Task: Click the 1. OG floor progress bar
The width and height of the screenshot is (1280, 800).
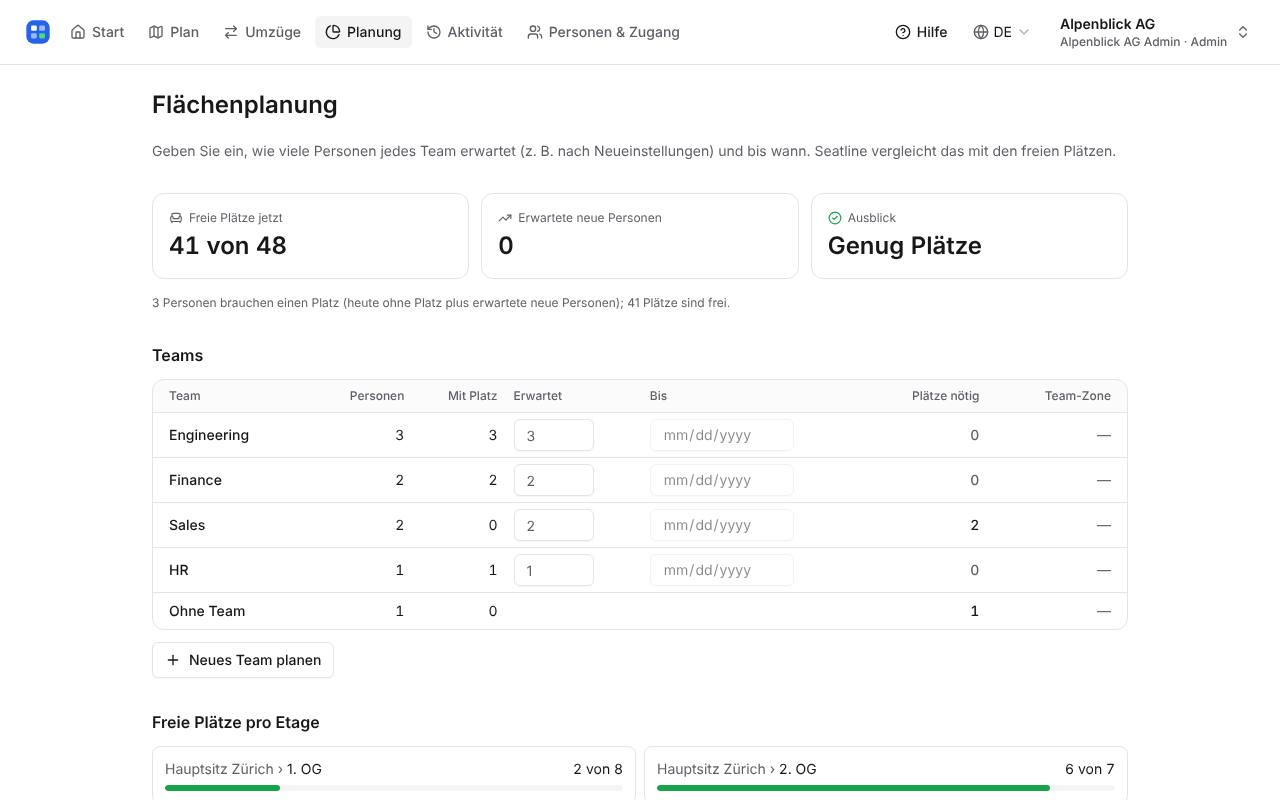Action: [394, 788]
